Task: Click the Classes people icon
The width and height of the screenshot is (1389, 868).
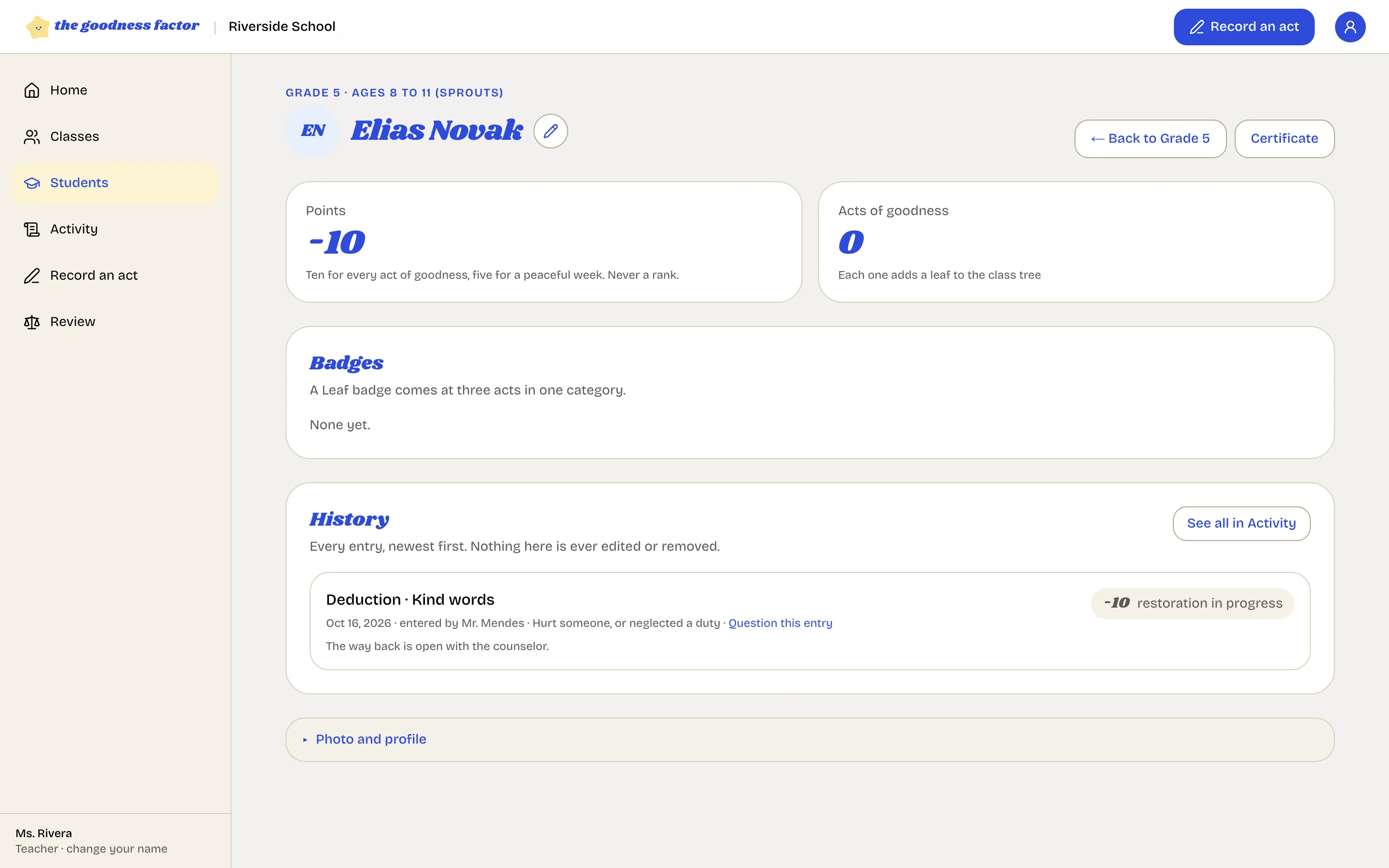Action: point(31,136)
